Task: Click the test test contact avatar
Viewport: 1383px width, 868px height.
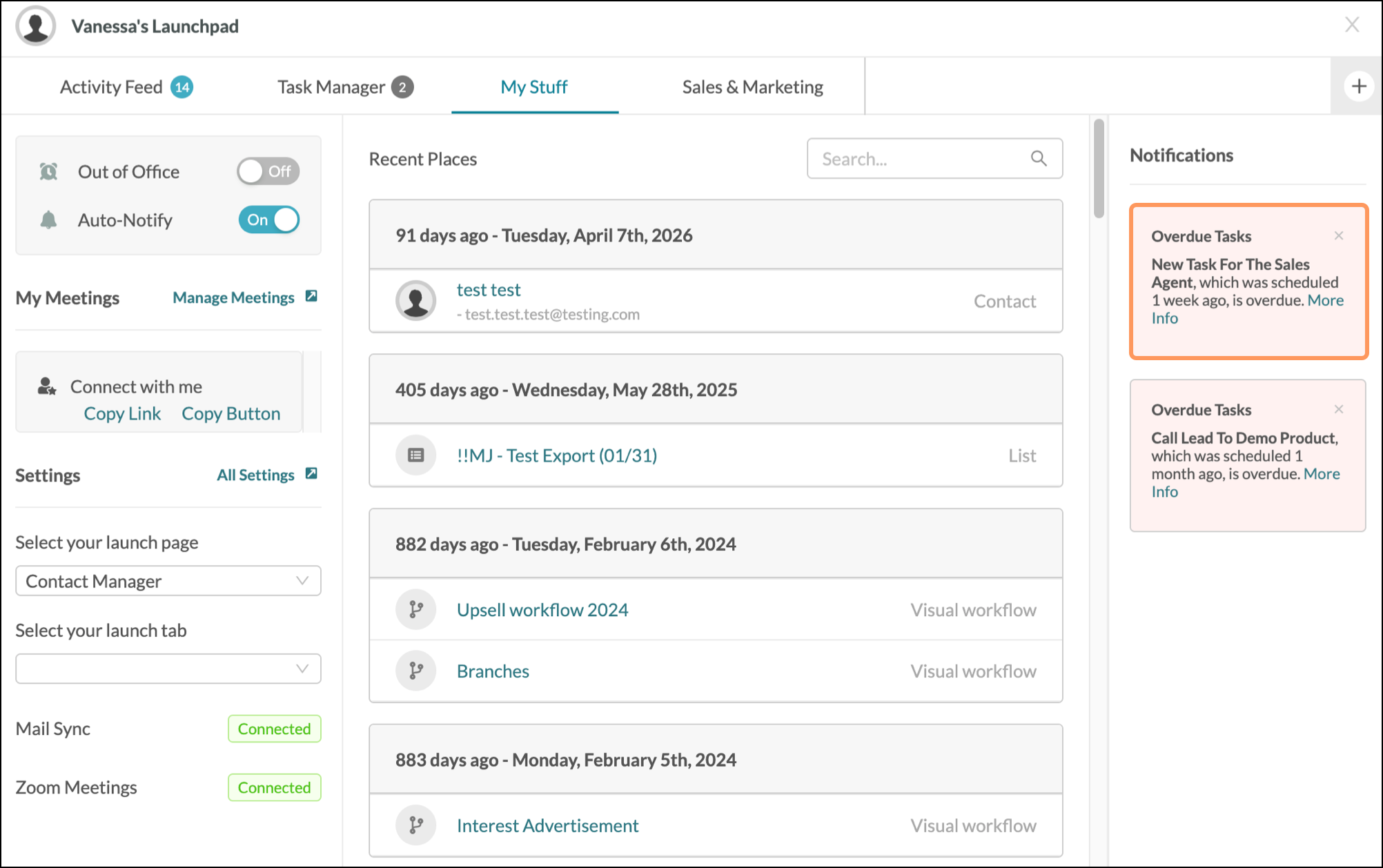Action: (416, 300)
